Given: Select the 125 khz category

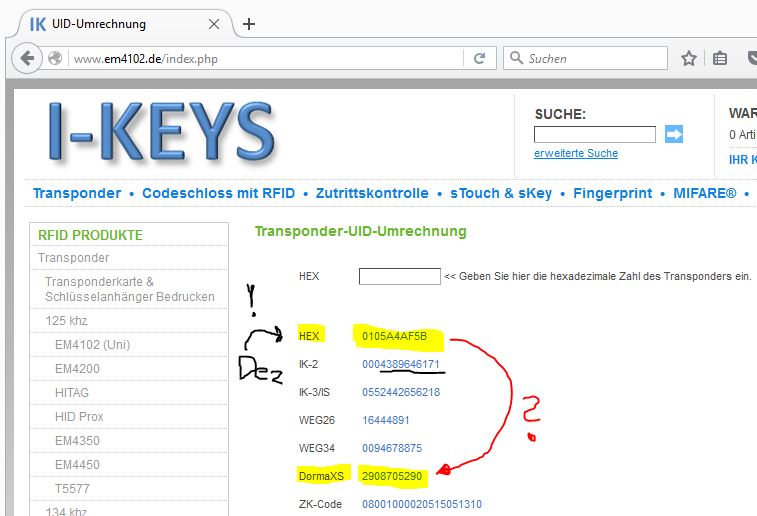Looking at the screenshot, I should 66,321.
